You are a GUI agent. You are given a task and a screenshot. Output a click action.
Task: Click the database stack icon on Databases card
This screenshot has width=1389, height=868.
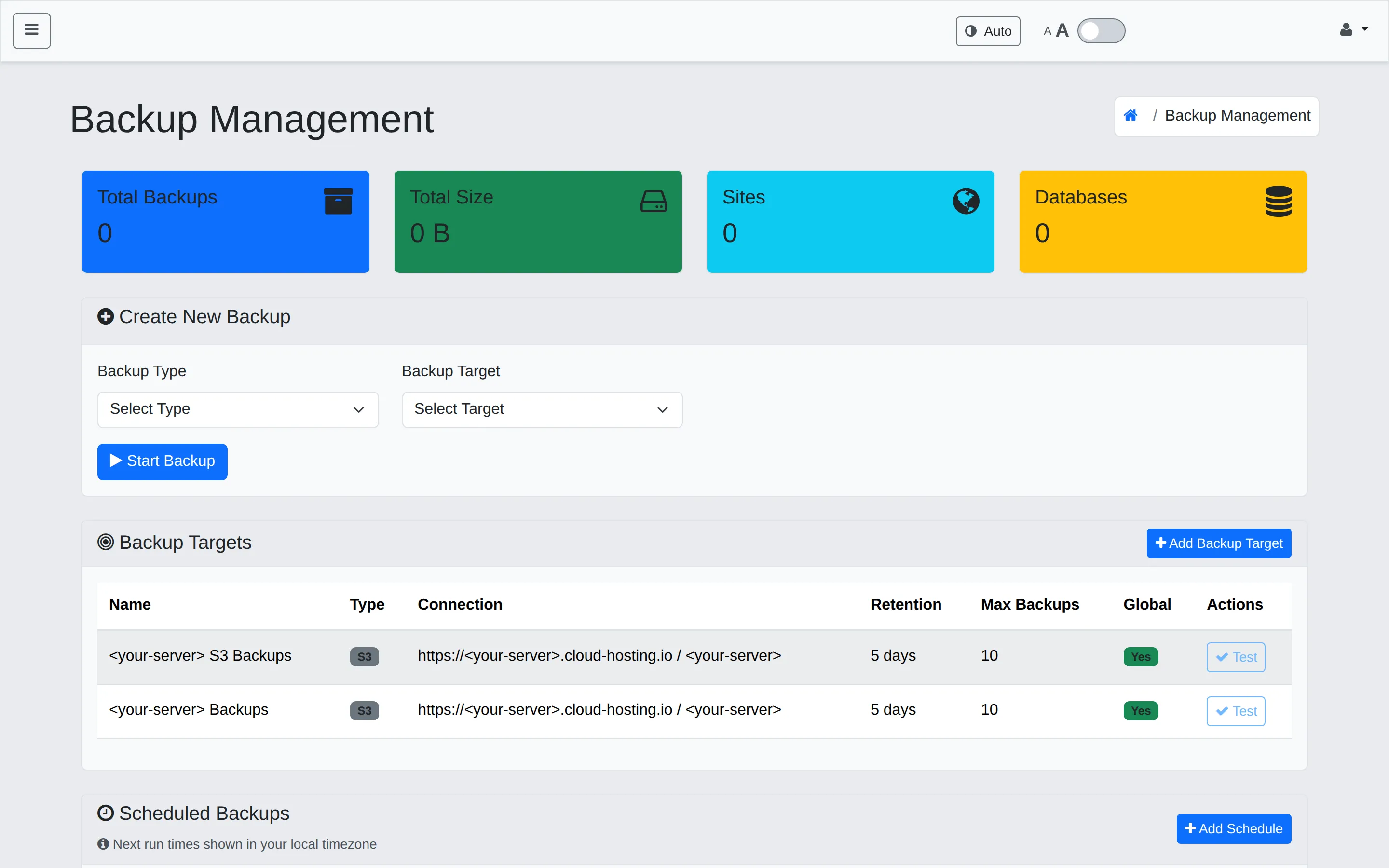[x=1278, y=201]
